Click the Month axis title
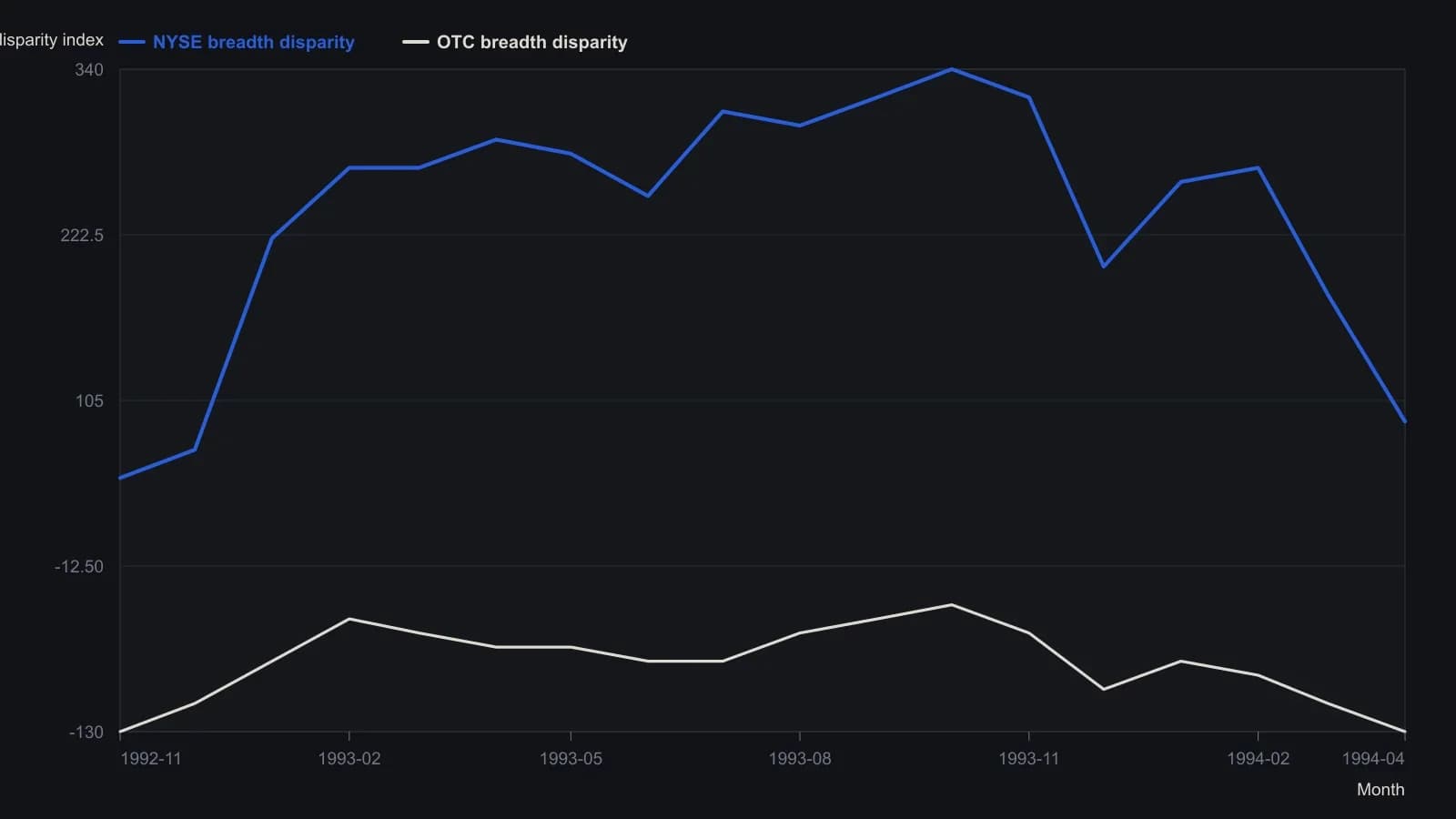The height and width of the screenshot is (819, 1456). click(1380, 790)
